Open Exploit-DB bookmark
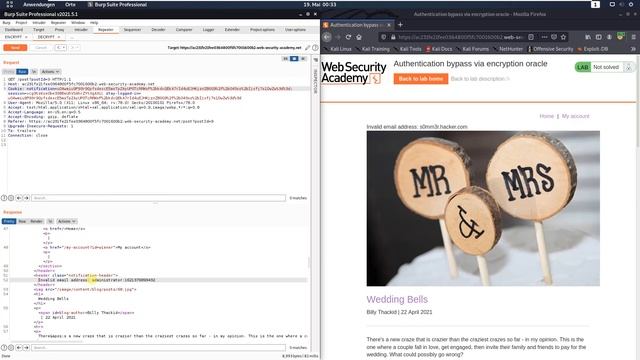Image resolution: width=640 pixels, height=360 pixels. click(x=593, y=49)
